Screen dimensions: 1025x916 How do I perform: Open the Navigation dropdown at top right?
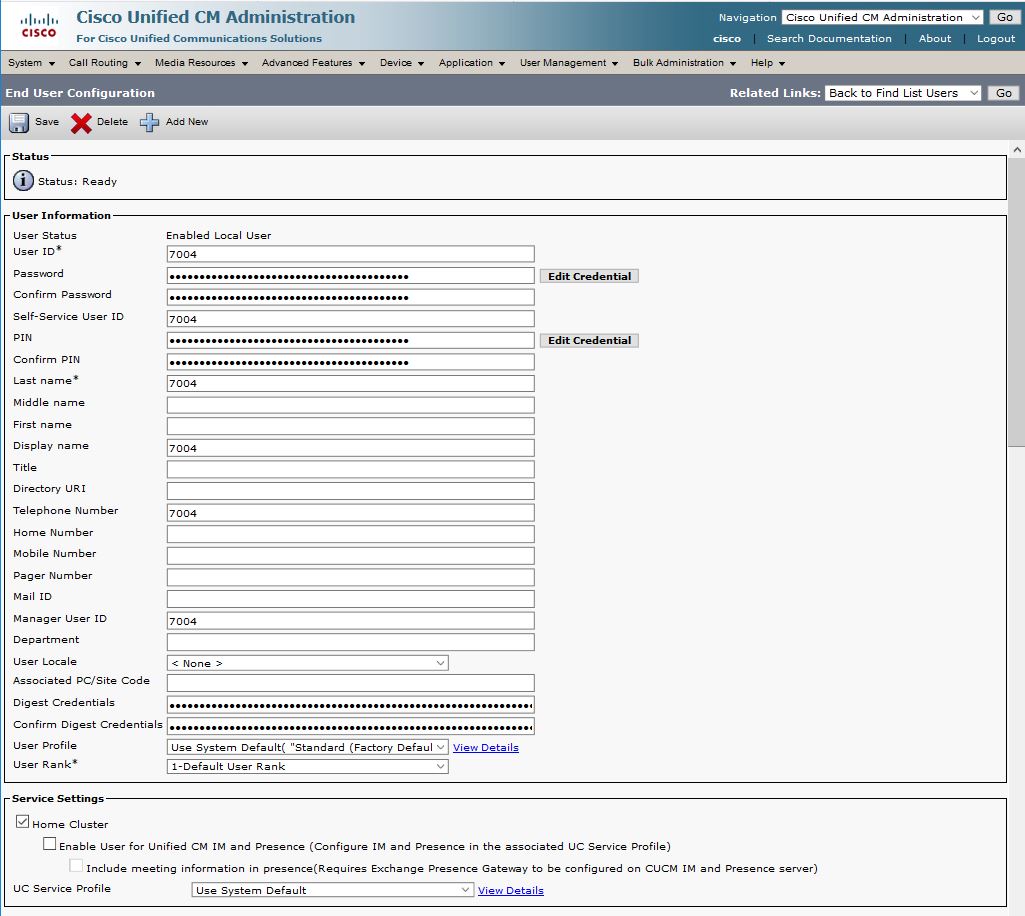tap(882, 17)
